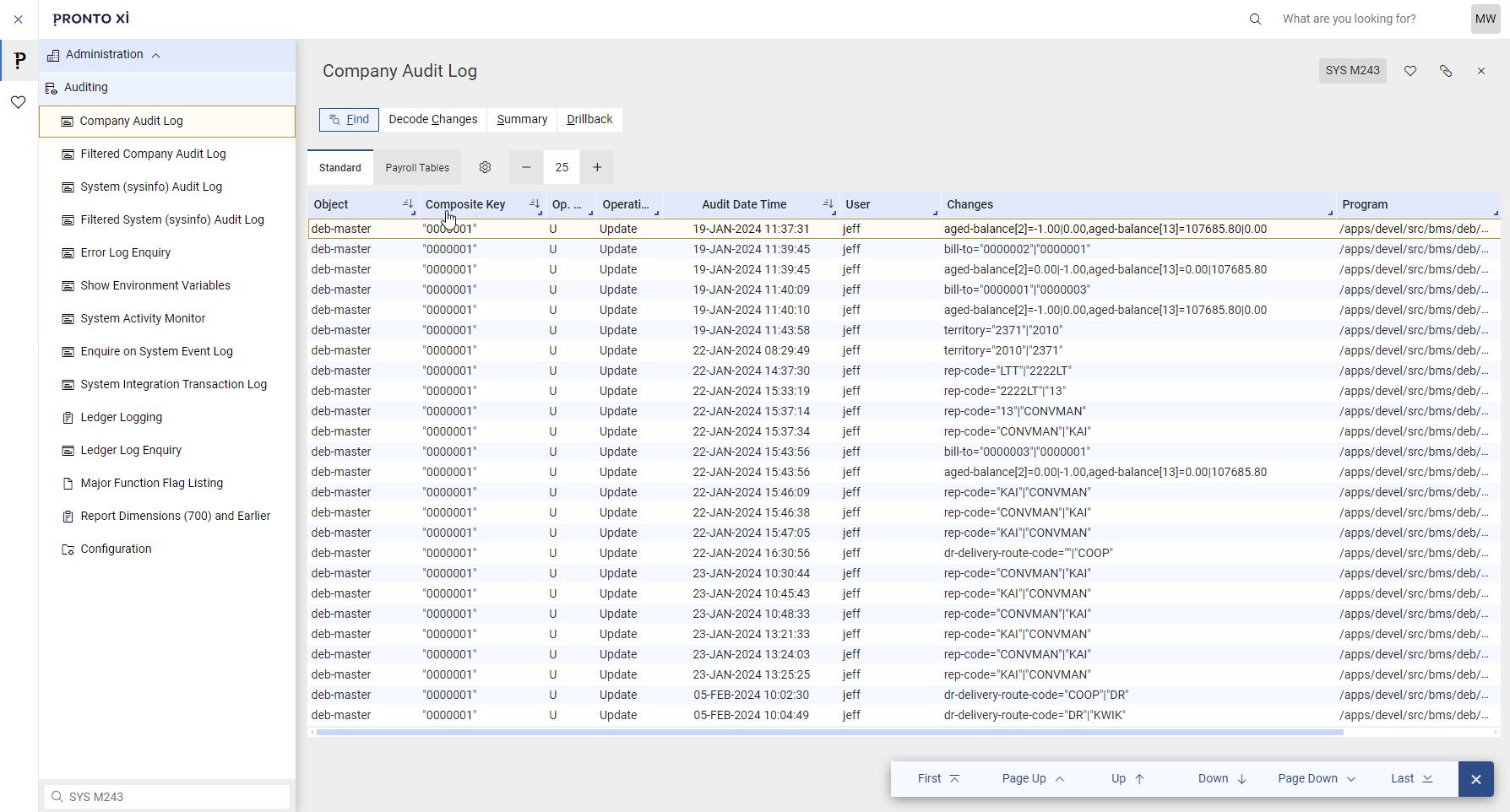This screenshot has width=1510, height=812.
Task: Click the Pronto P logo in left rail
Action: pos(19,60)
